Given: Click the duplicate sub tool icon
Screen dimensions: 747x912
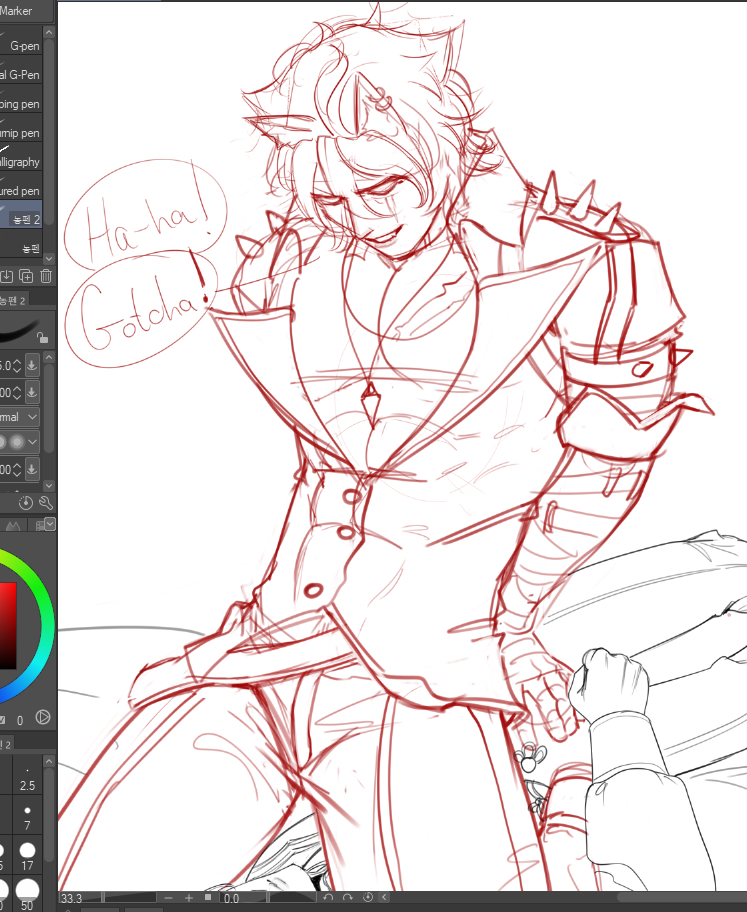Looking at the screenshot, I should [27, 276].
